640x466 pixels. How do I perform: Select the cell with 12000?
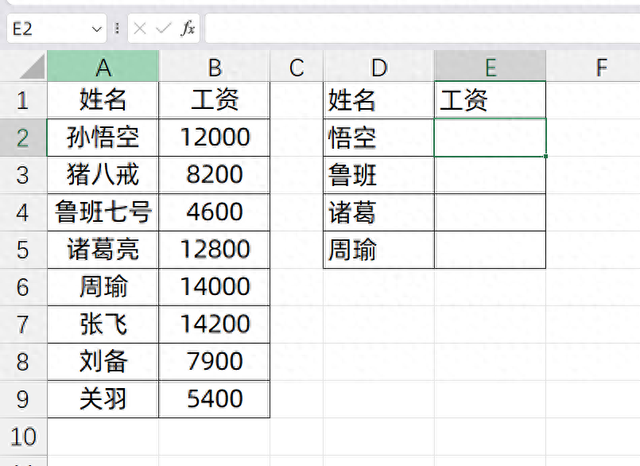coord(214,138)
